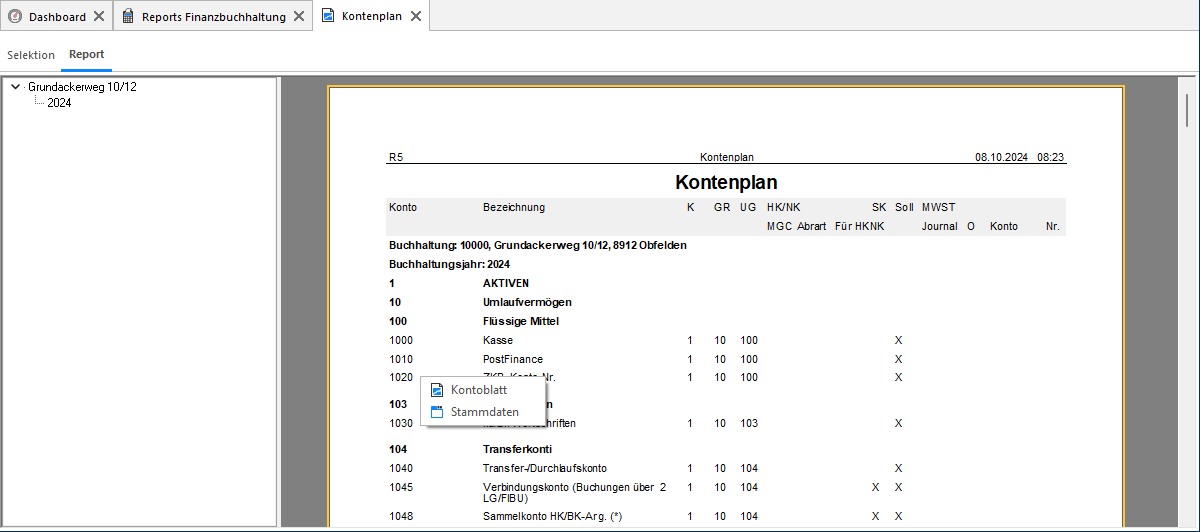
Task: Switch to Reports Finanzbuchhaltung tab
Action: [x=213, y=17]
